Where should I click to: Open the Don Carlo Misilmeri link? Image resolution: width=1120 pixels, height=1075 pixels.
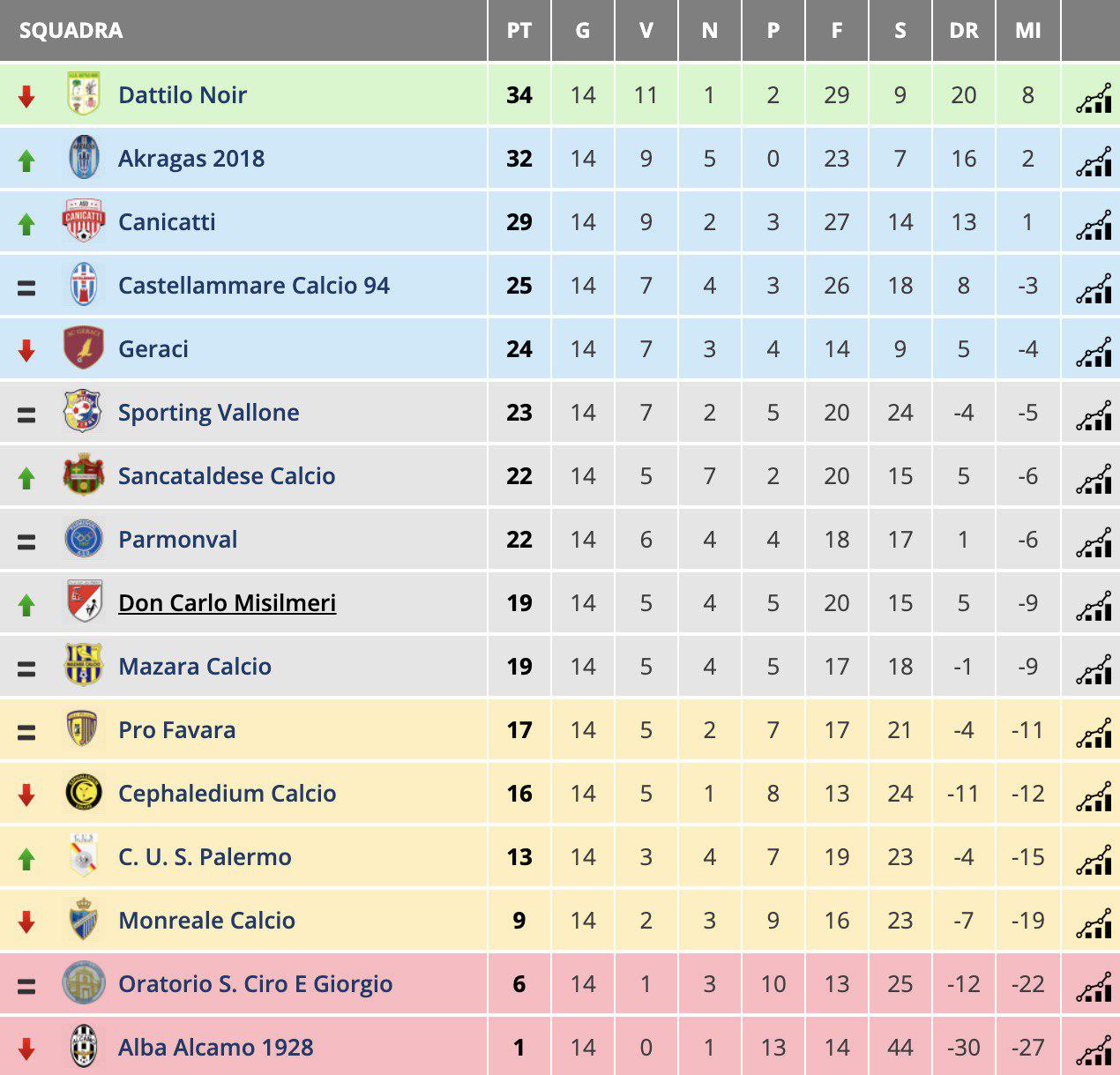click(x=227, y=602)
